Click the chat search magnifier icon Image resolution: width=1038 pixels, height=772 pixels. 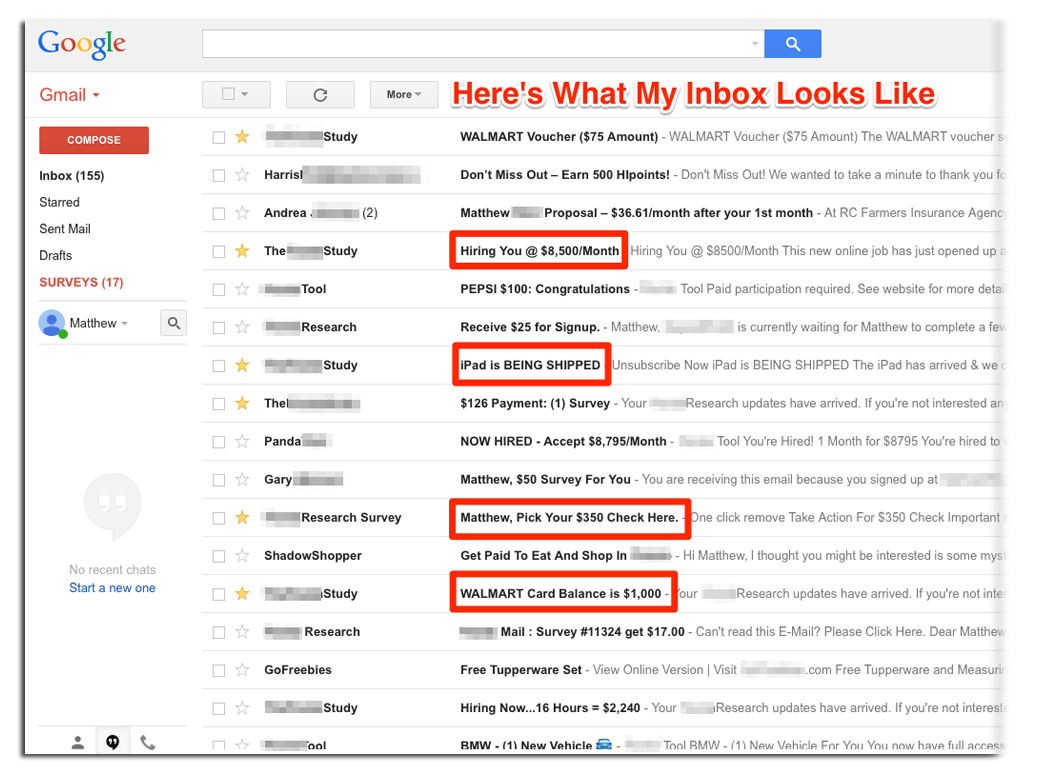pos(174,323)
